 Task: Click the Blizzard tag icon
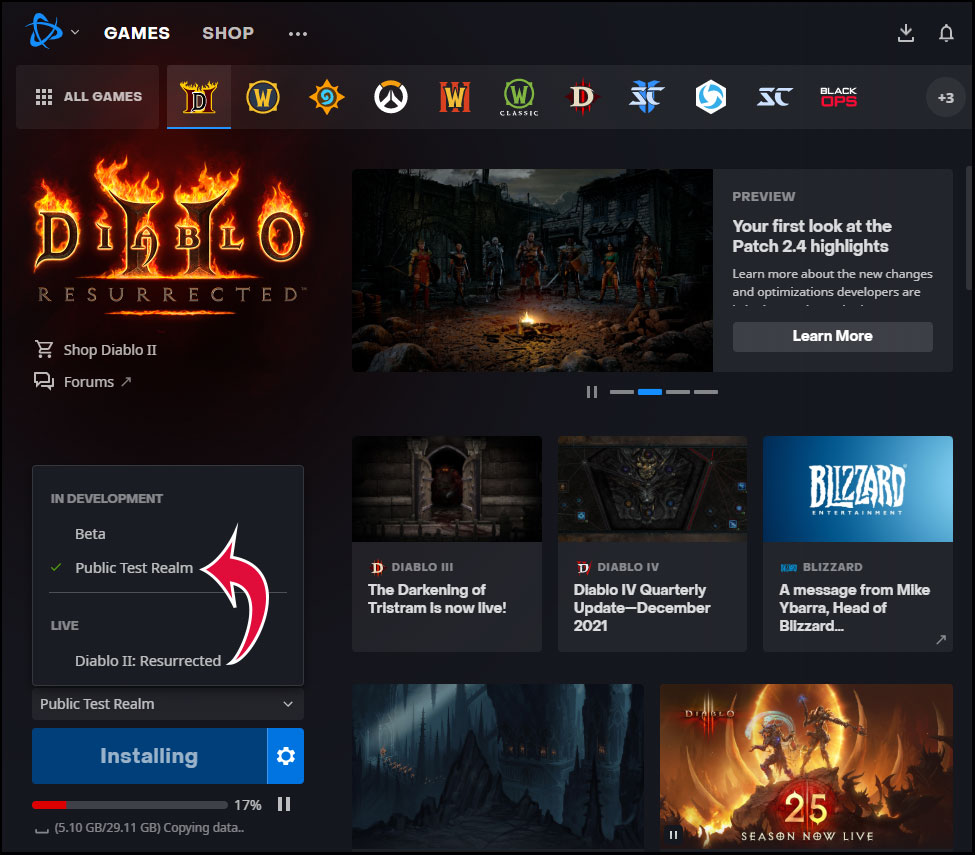(x=788, y=568)
